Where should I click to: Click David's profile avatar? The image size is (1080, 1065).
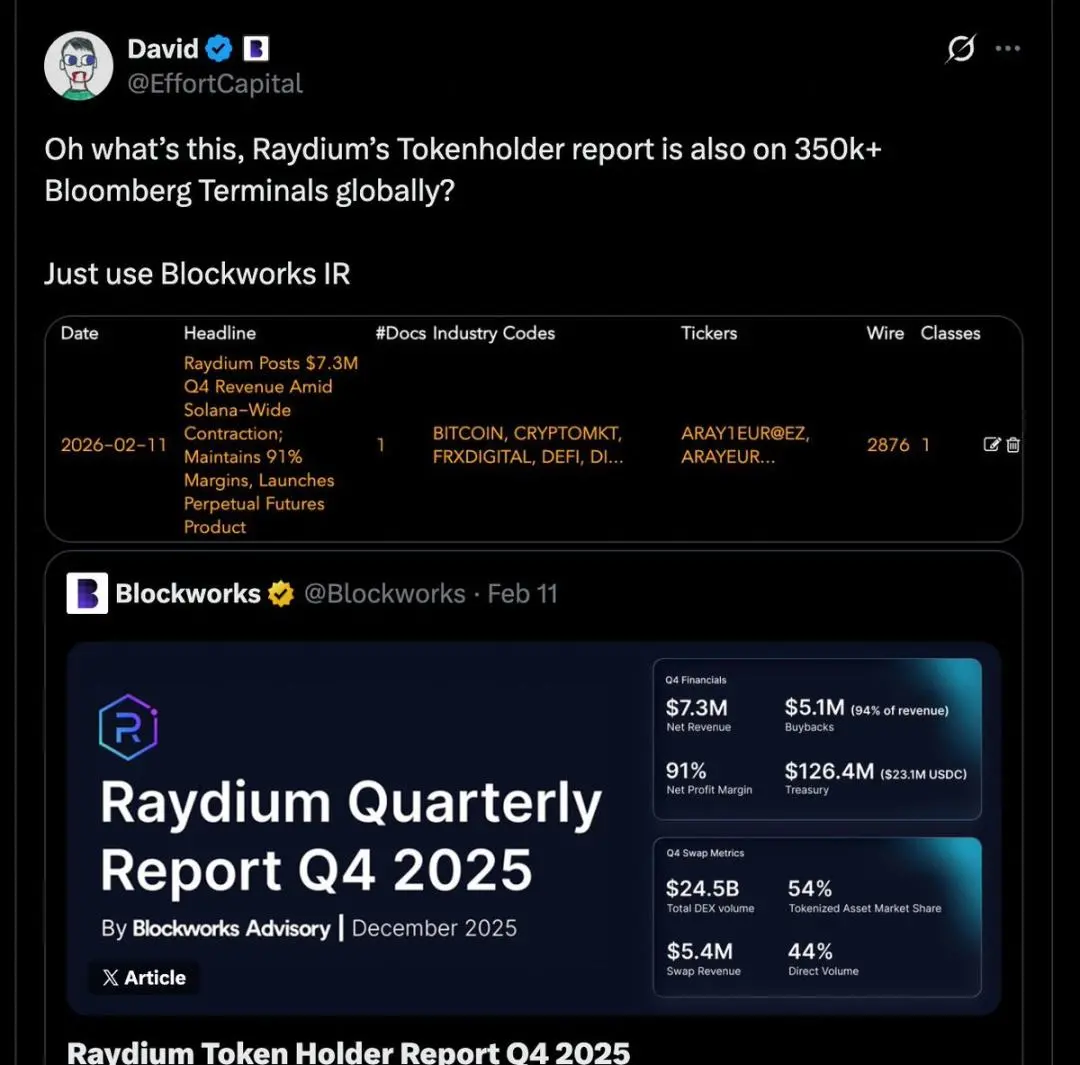pyautogui.click(x=79, y=66)
